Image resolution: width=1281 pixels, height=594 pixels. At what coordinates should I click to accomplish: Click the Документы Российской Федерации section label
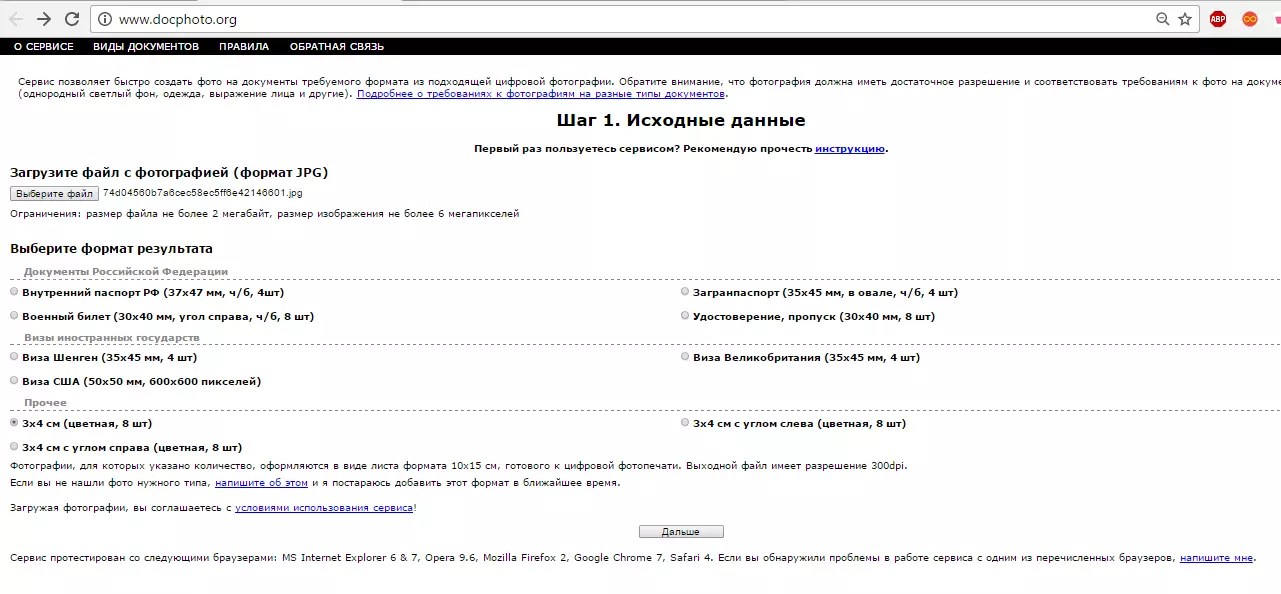[126, 272]
